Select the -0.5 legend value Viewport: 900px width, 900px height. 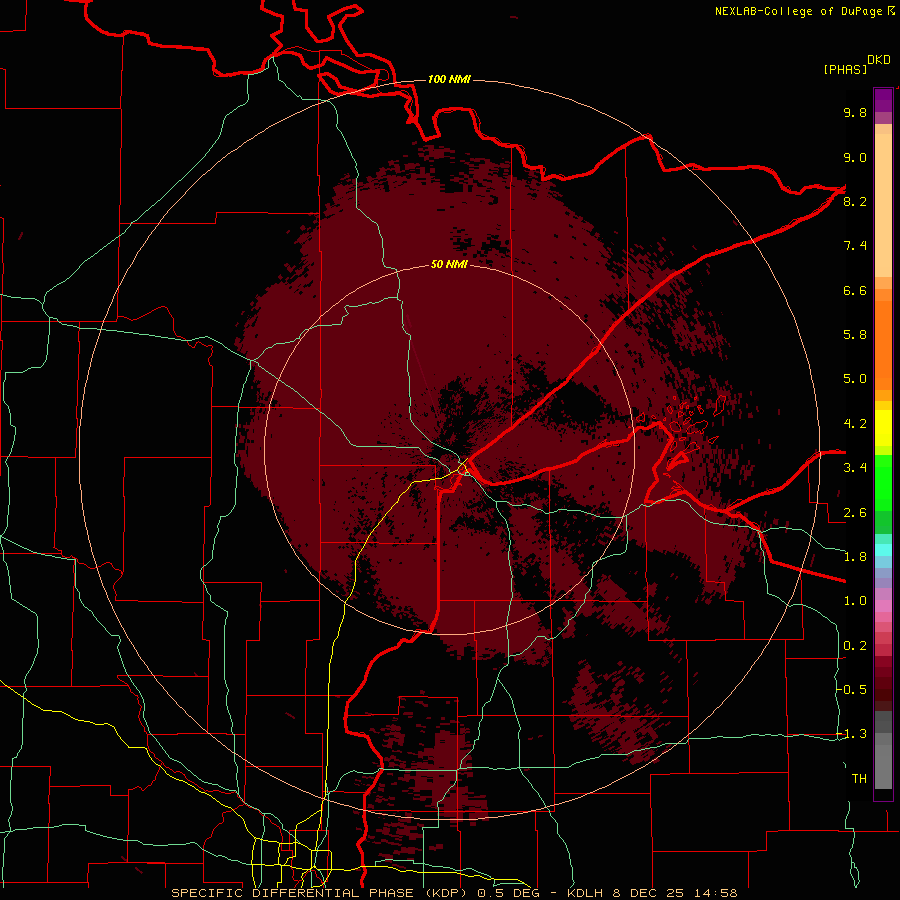(x=852, y=690)
